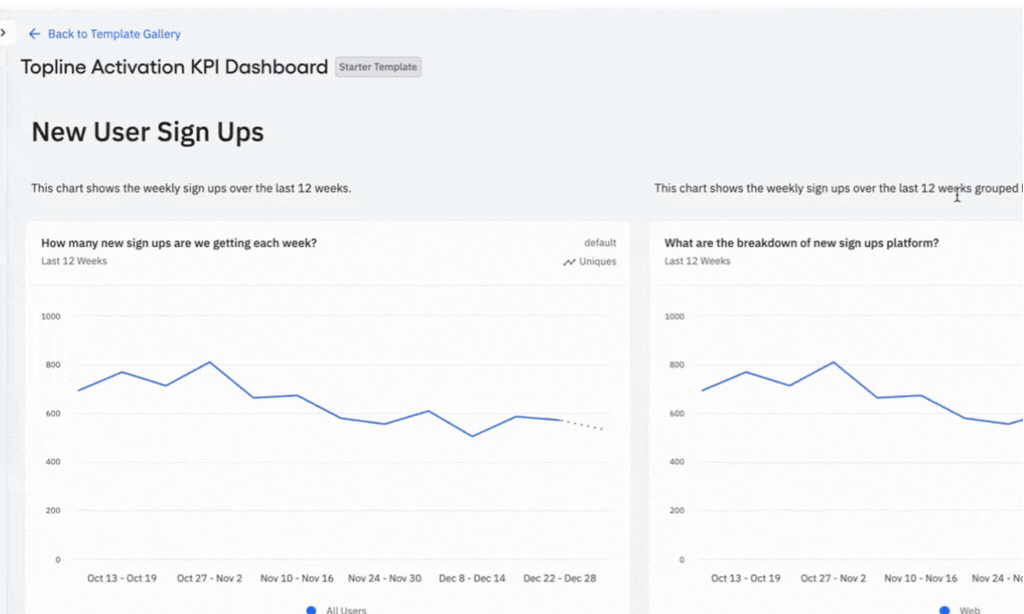This screenshot has width=1024, height=614.
Task: Click the New User Sign Ups heading
Action: (x=148, y=132)
